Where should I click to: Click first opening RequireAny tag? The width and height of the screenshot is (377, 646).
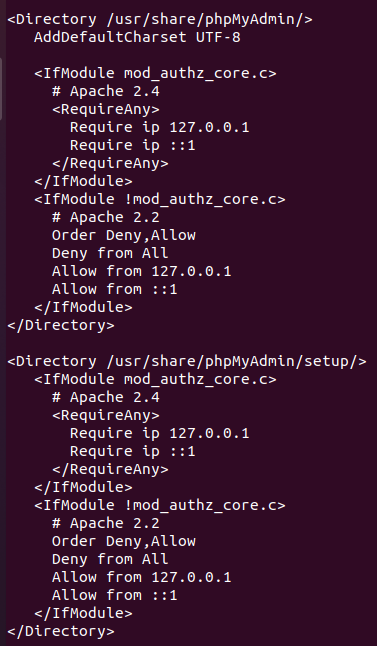[x=106, y=110]
